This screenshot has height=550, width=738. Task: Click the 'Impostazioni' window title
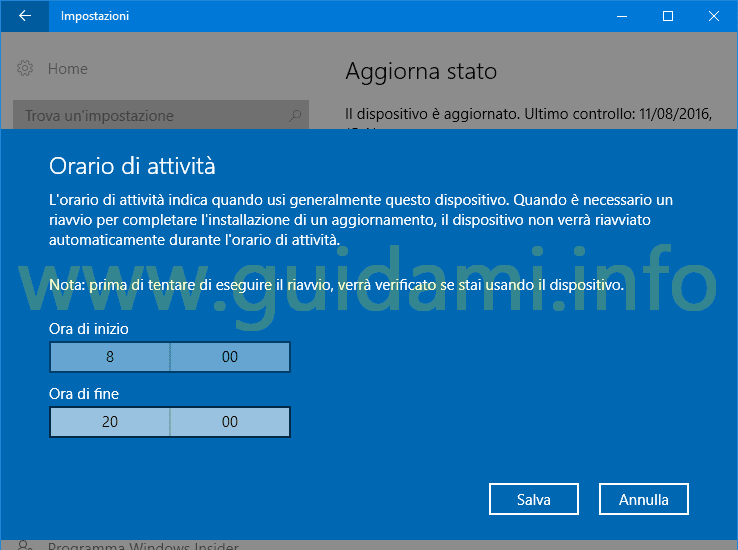(95, 16)
